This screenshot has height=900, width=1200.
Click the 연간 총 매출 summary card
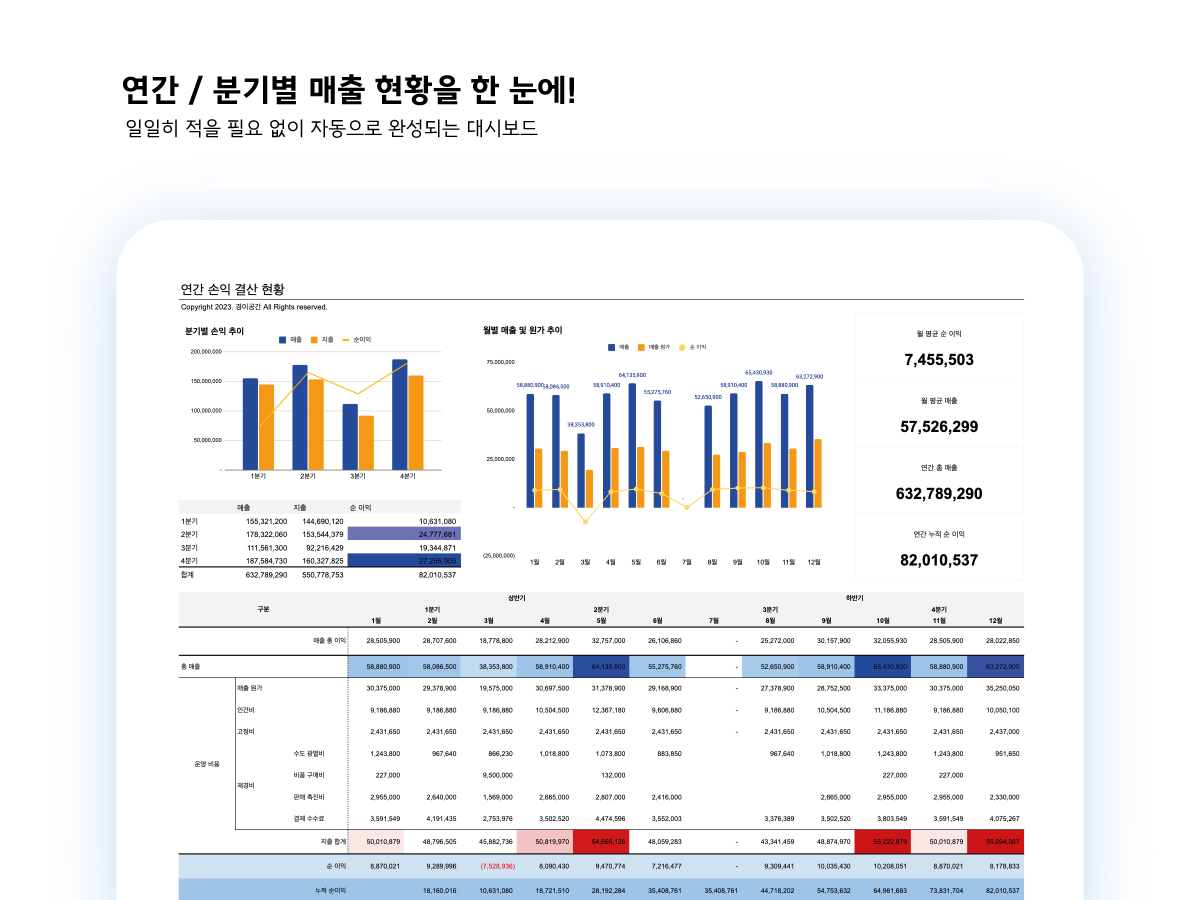coord(938,480)
